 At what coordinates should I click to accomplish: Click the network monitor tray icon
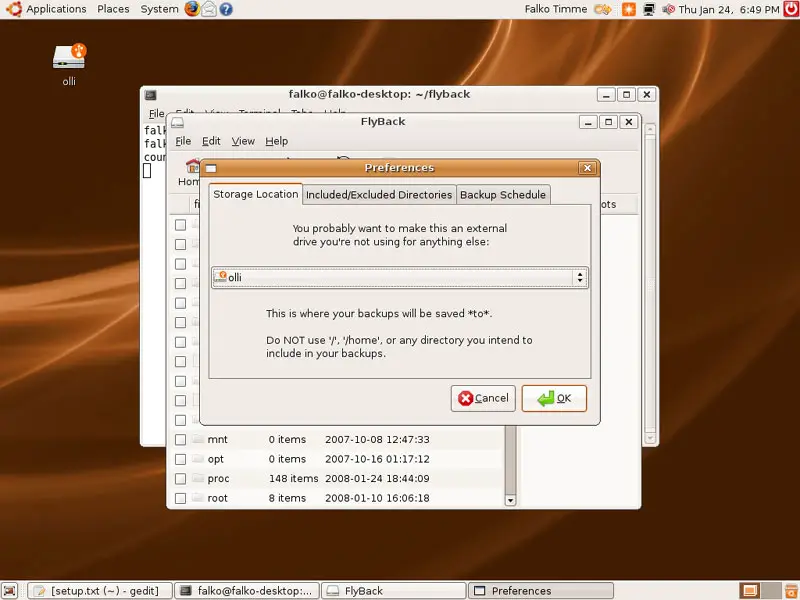(x=649, y=9)
